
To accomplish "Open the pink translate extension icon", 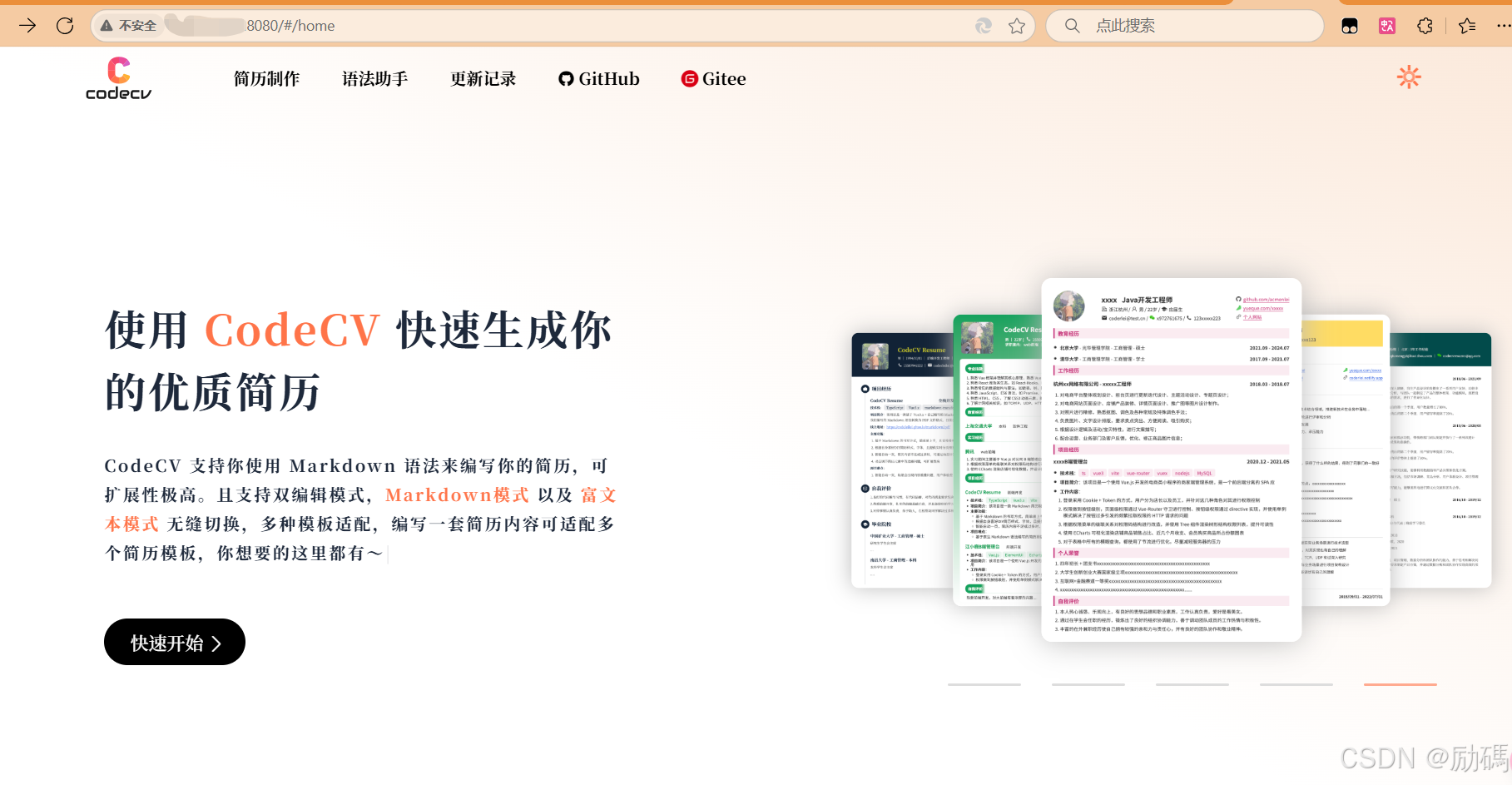I will coord(1387,26).
